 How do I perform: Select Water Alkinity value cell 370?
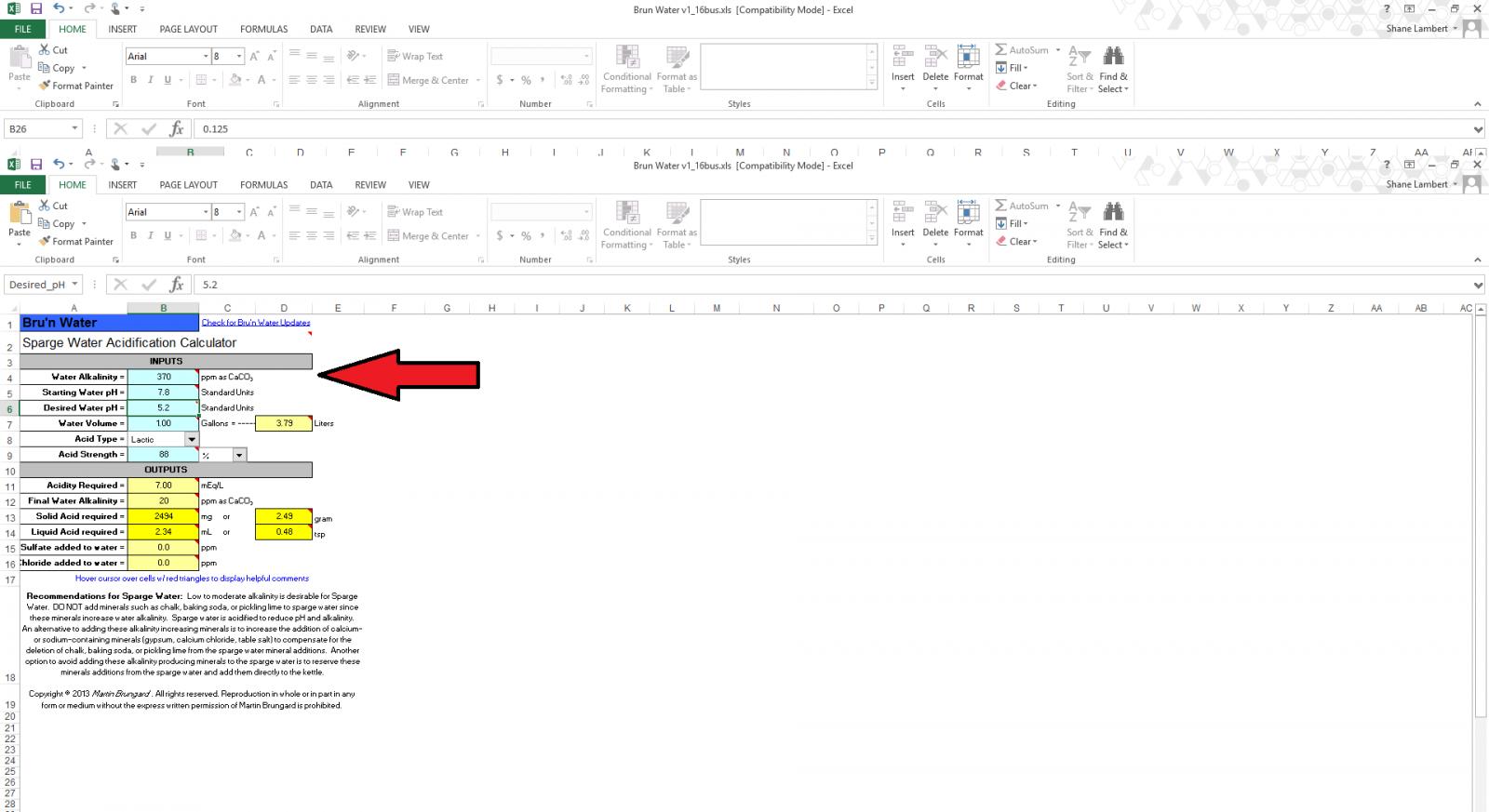pyautogui.click(x=164, y=377)
